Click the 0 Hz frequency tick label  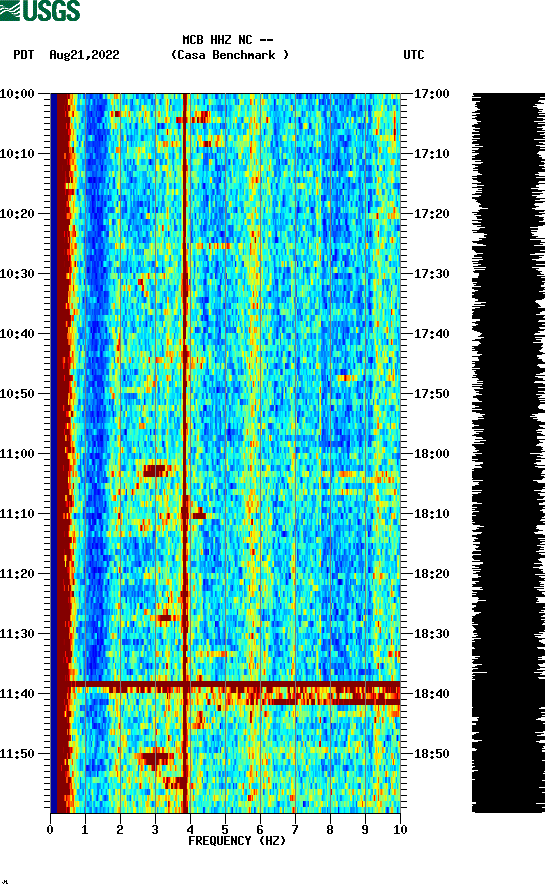point(50,830)
